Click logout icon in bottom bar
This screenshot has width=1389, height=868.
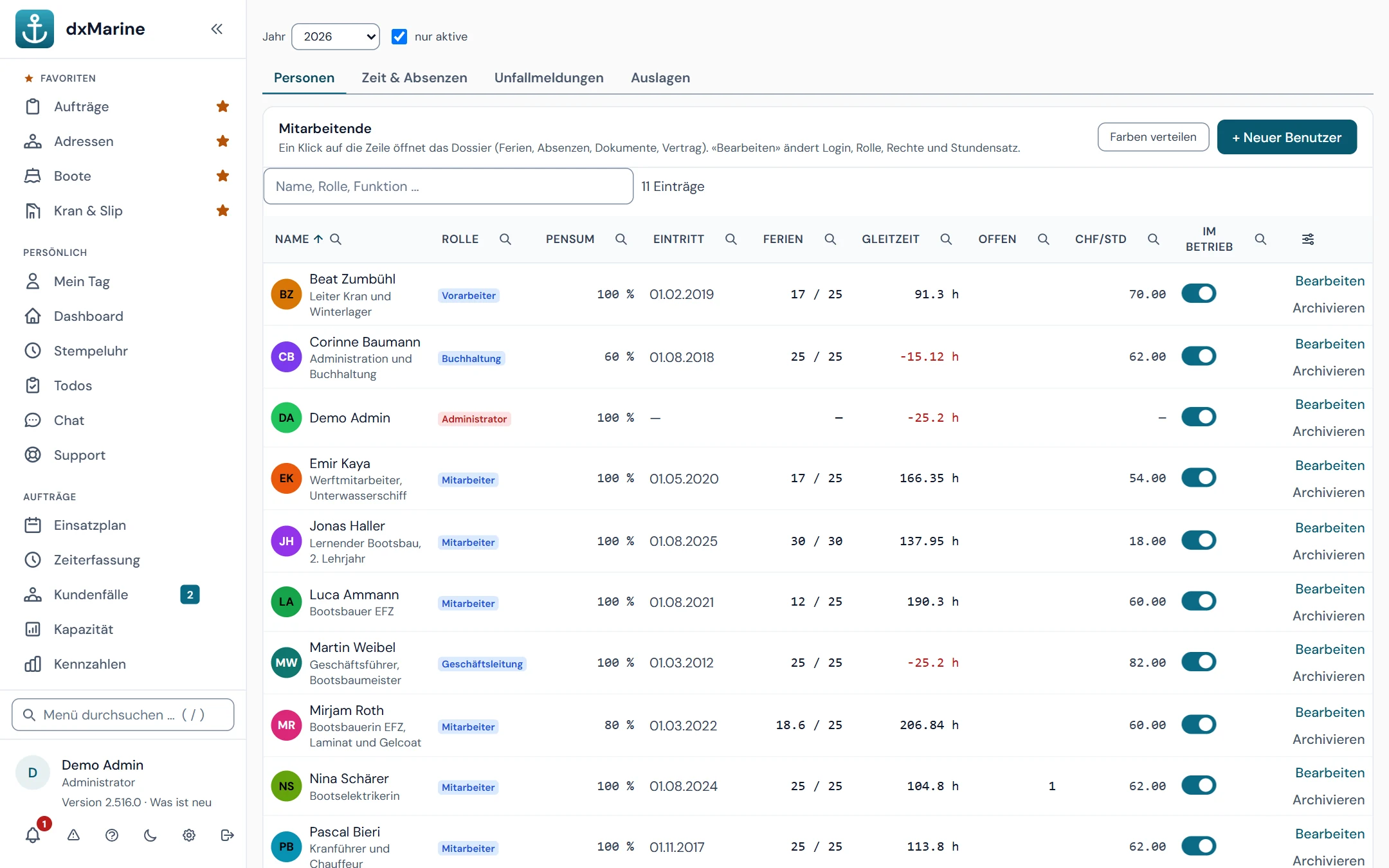(x=227, y=835)
